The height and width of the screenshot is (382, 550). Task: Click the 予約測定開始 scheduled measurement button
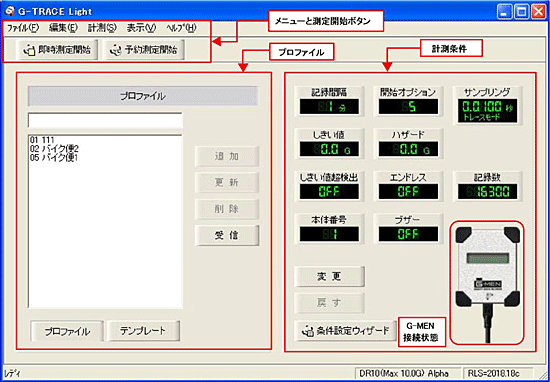[x=145, y=50]
